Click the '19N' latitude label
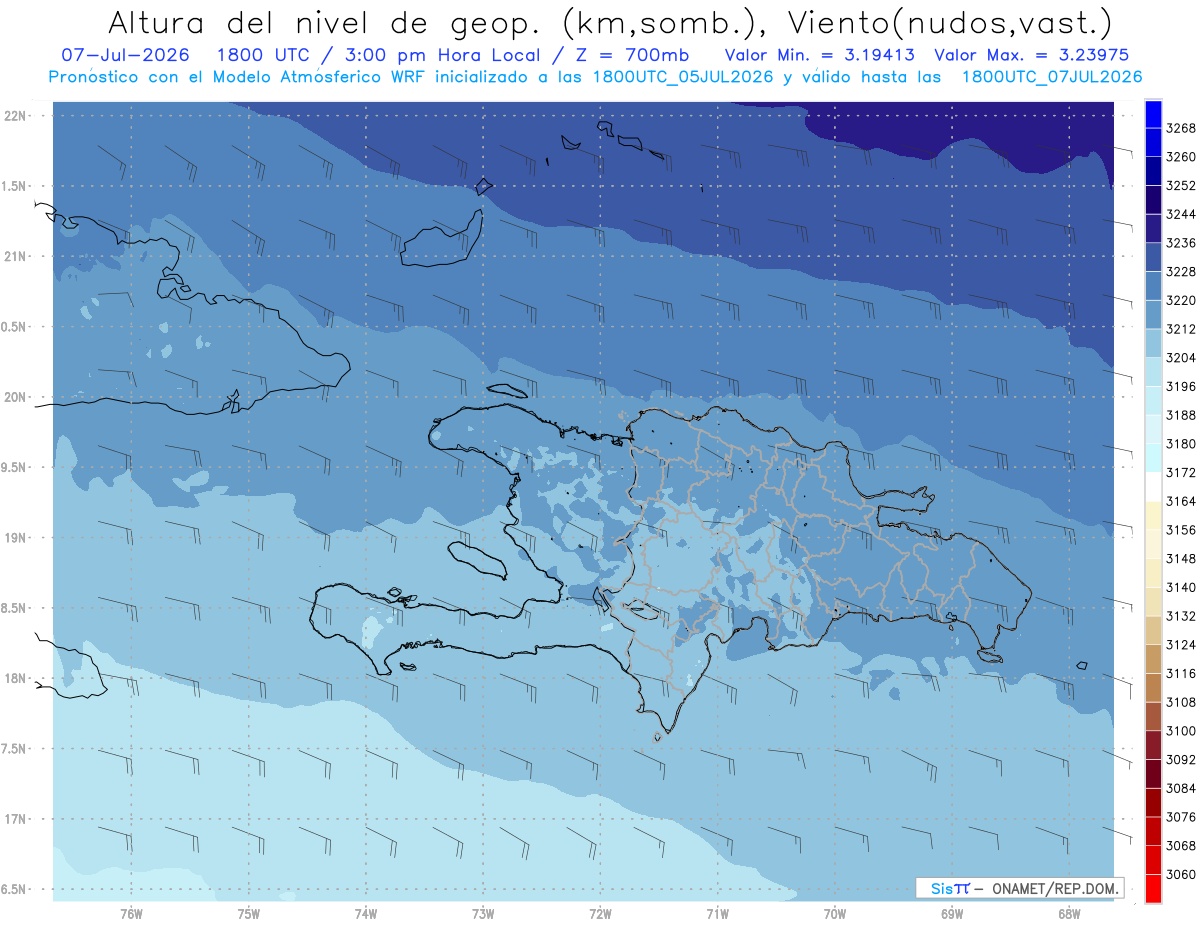 tap(16, 538)
